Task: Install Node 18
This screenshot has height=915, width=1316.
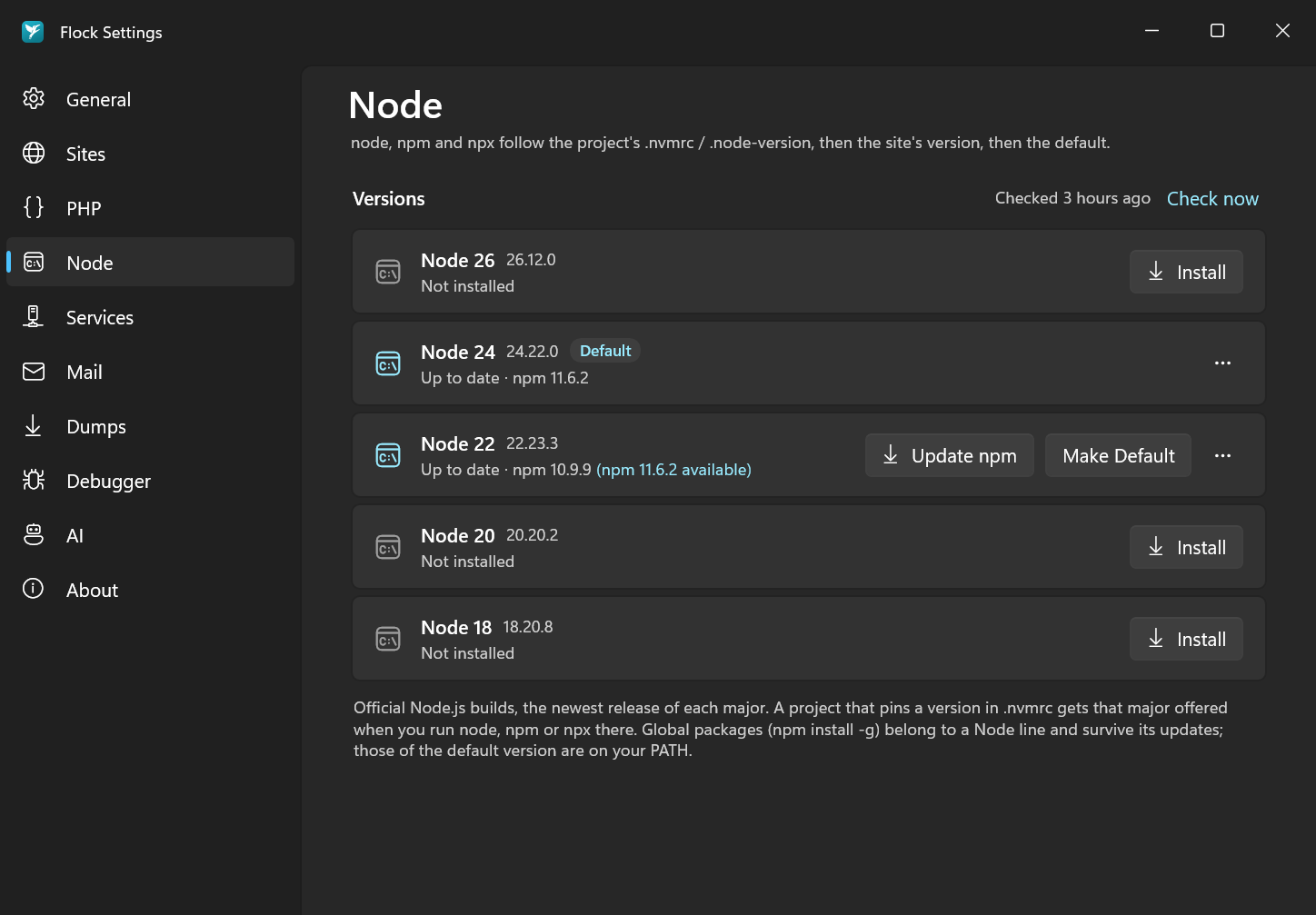Action: [1186, 639]
